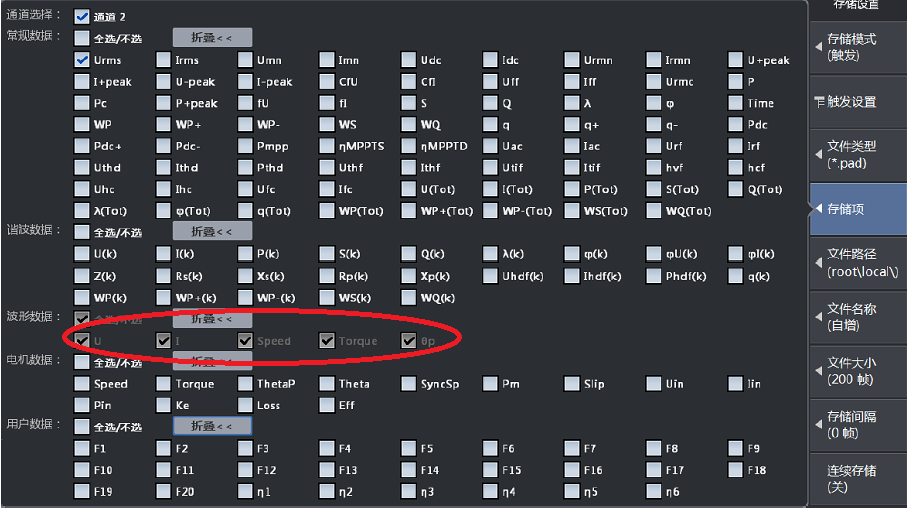Open 文件路径 (root\local\) setting
Screen dimensions: 908x510
tap(858, 263)
